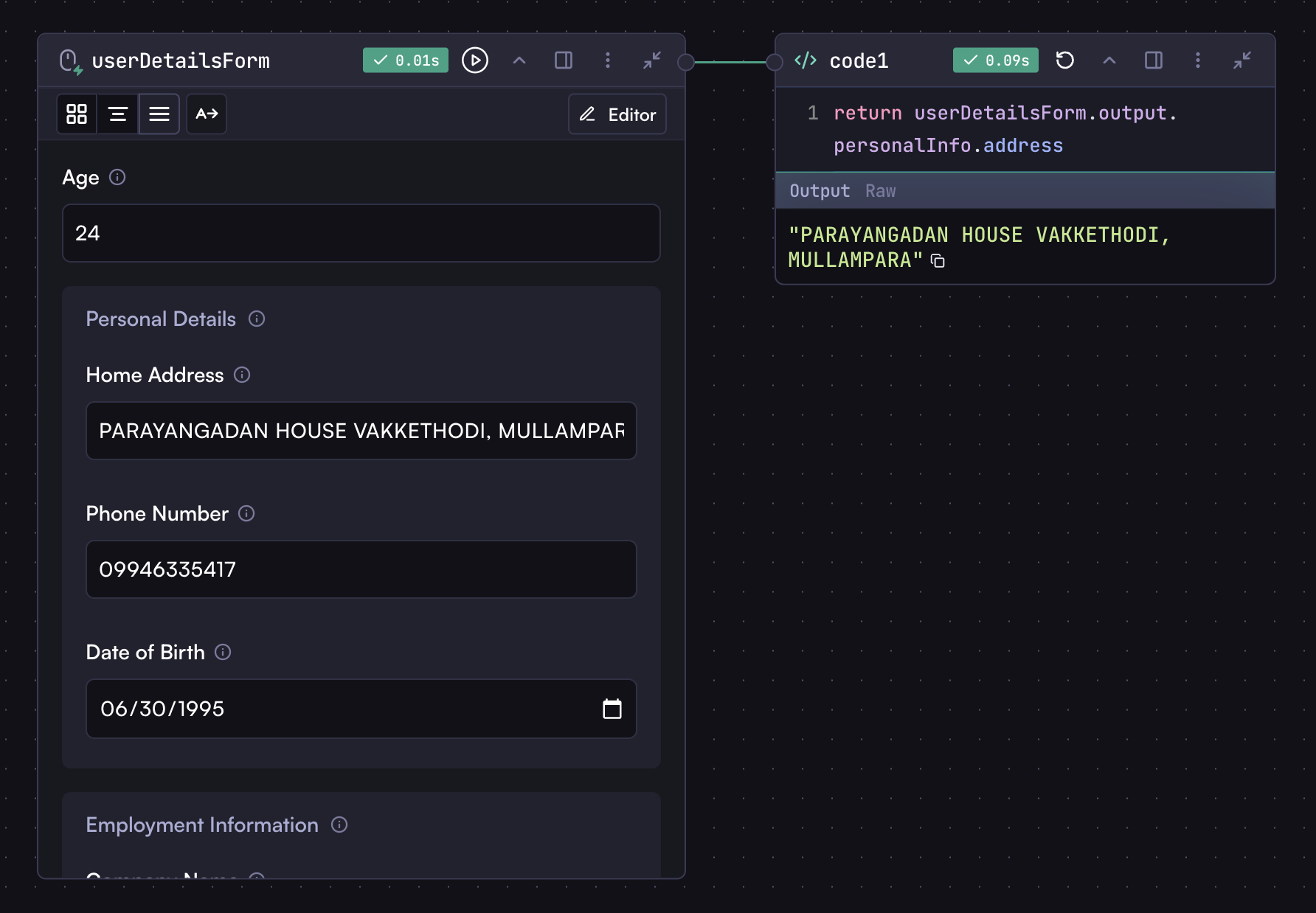This screenshot has height=913, width=1316.
Task: Collapse code1 with chevron up
Action: coord(1109,60)
